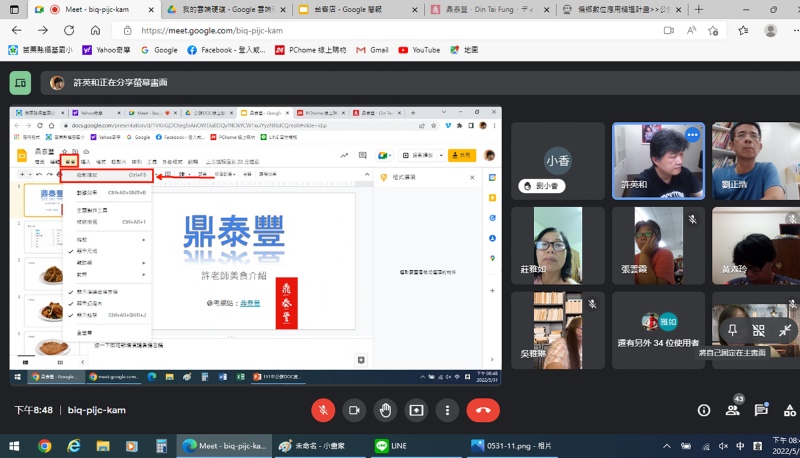
Task: Select the 莊雅如 video tile
Action: pos(558,245)
